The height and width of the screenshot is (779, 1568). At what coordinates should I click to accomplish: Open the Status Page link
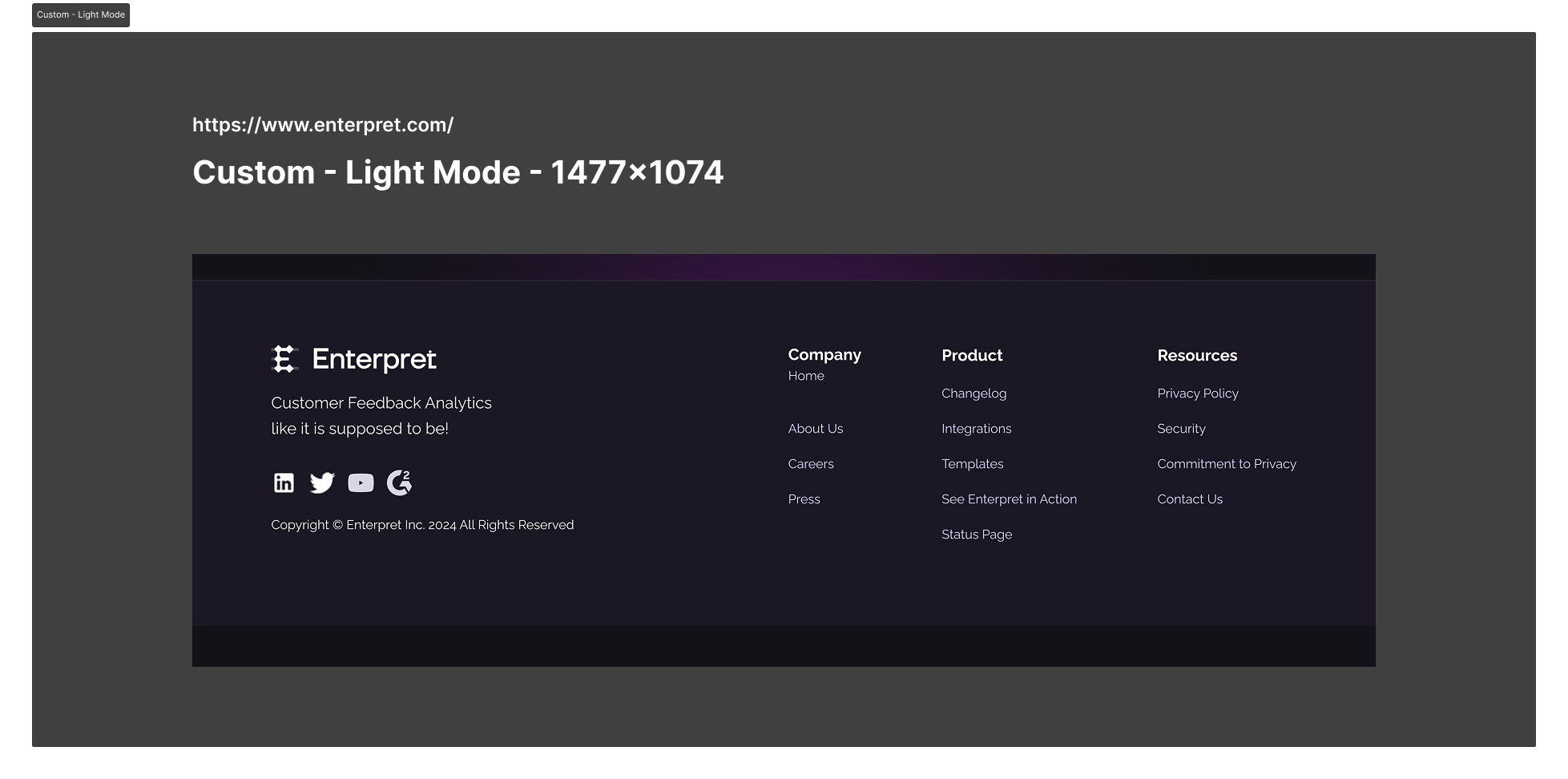[977, 535]
